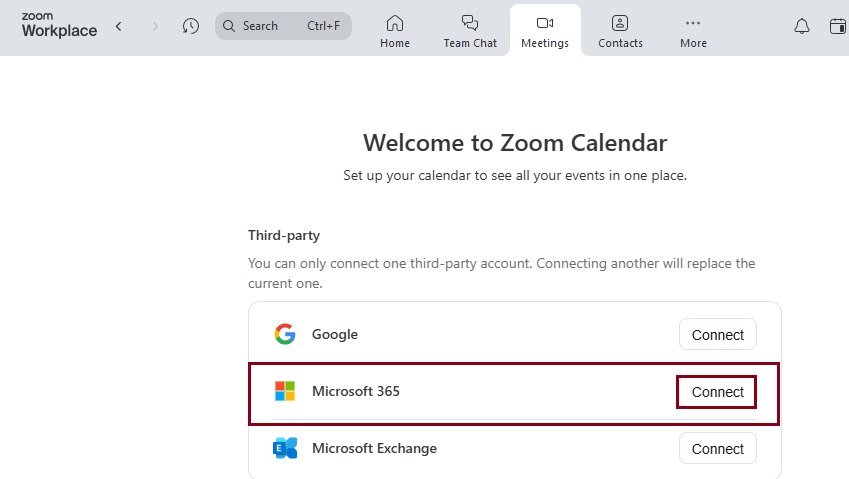Connect a Google calendar account
Viewport: 849px width, 479px height.
point(717,335)
